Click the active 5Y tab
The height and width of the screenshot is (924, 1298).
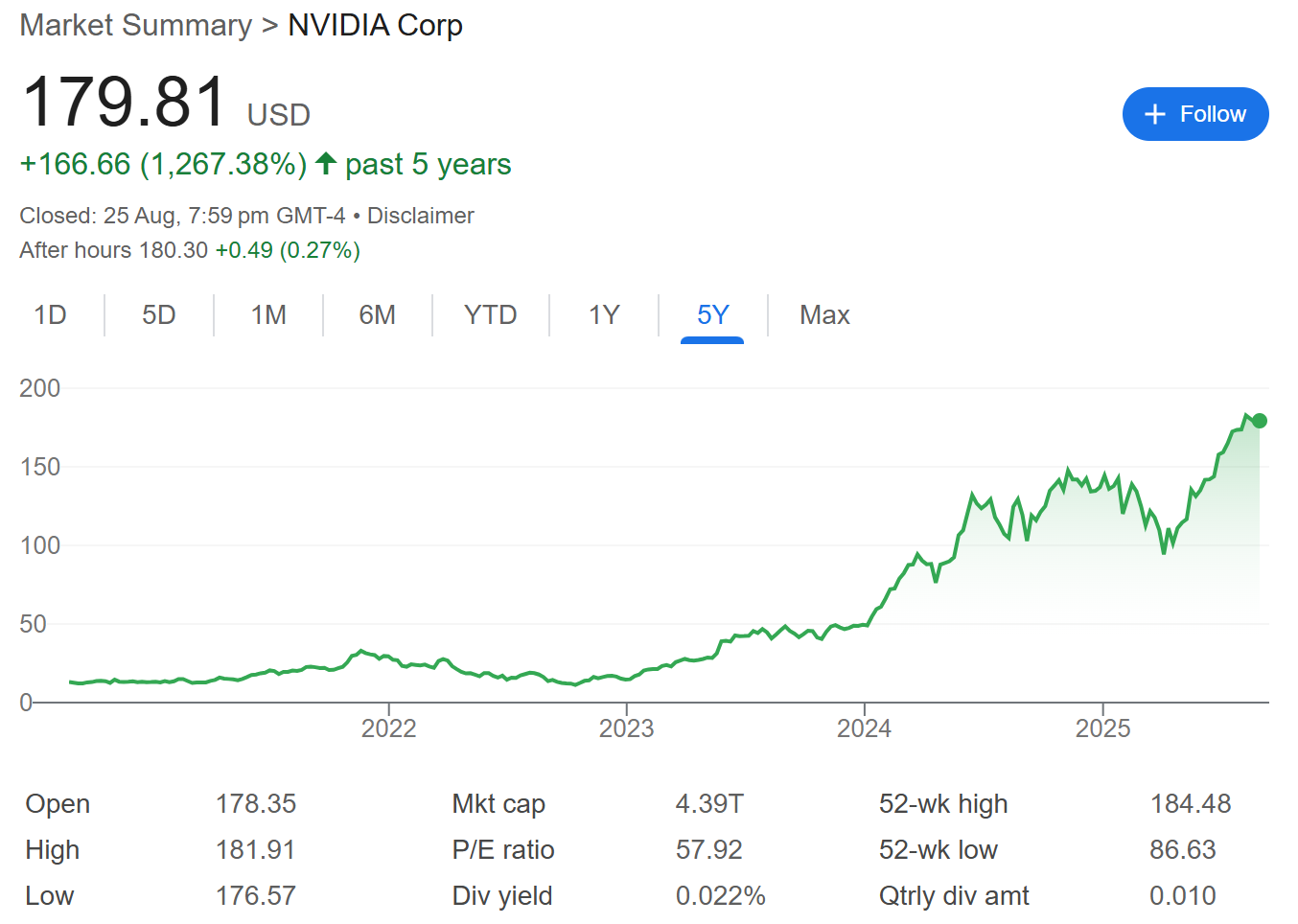pyautogui.click(x=712, y=315)
